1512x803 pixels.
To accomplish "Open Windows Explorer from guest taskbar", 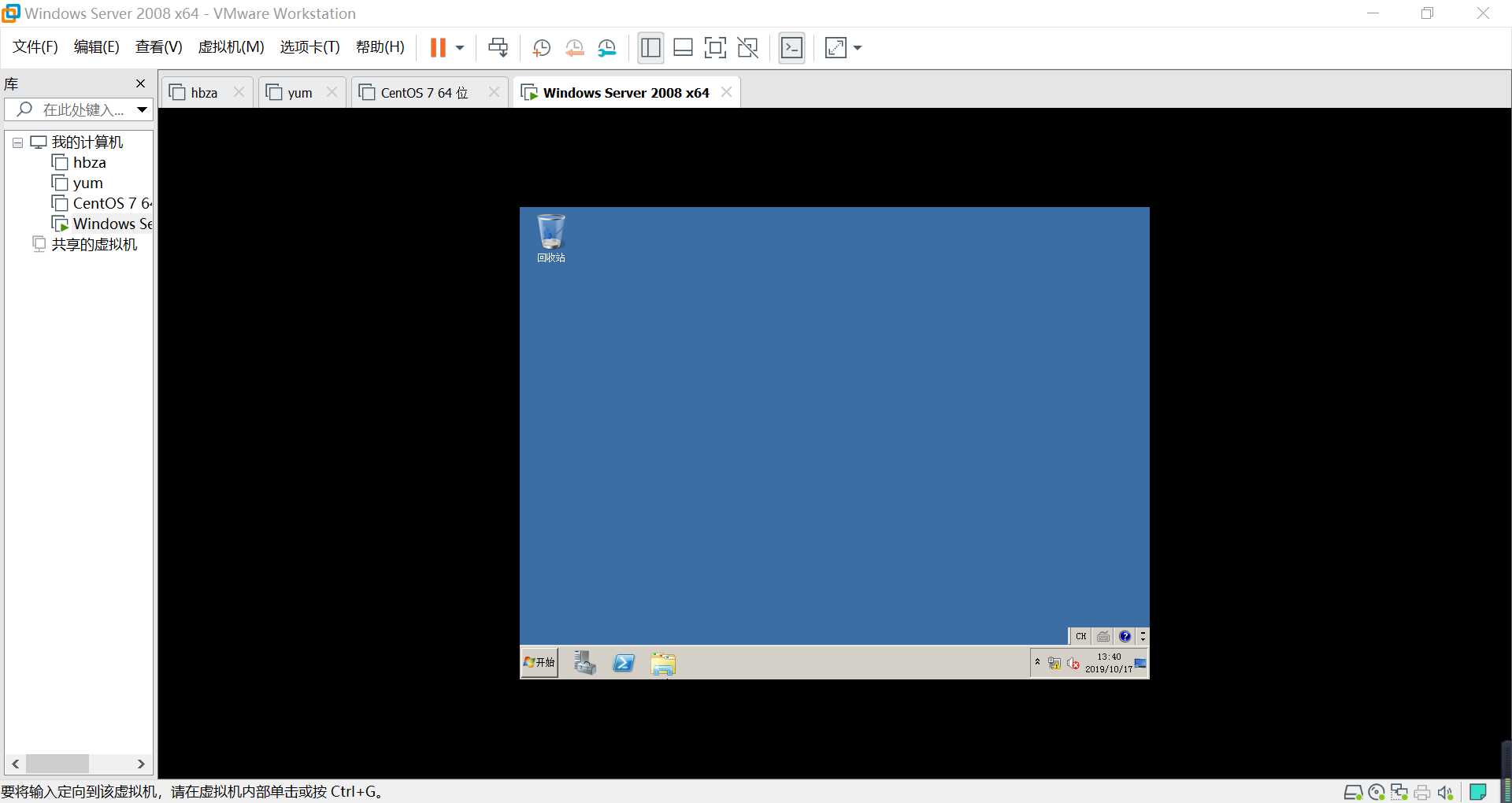I will tap(663, 664).
